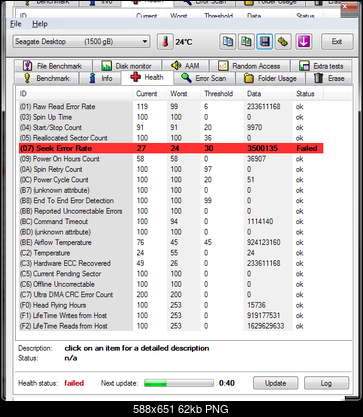Image resolution: width=363 pixels, height=417 pixels.
Task: Save screenshot with floppy disk icon
Action: click(x=265, y=42)
